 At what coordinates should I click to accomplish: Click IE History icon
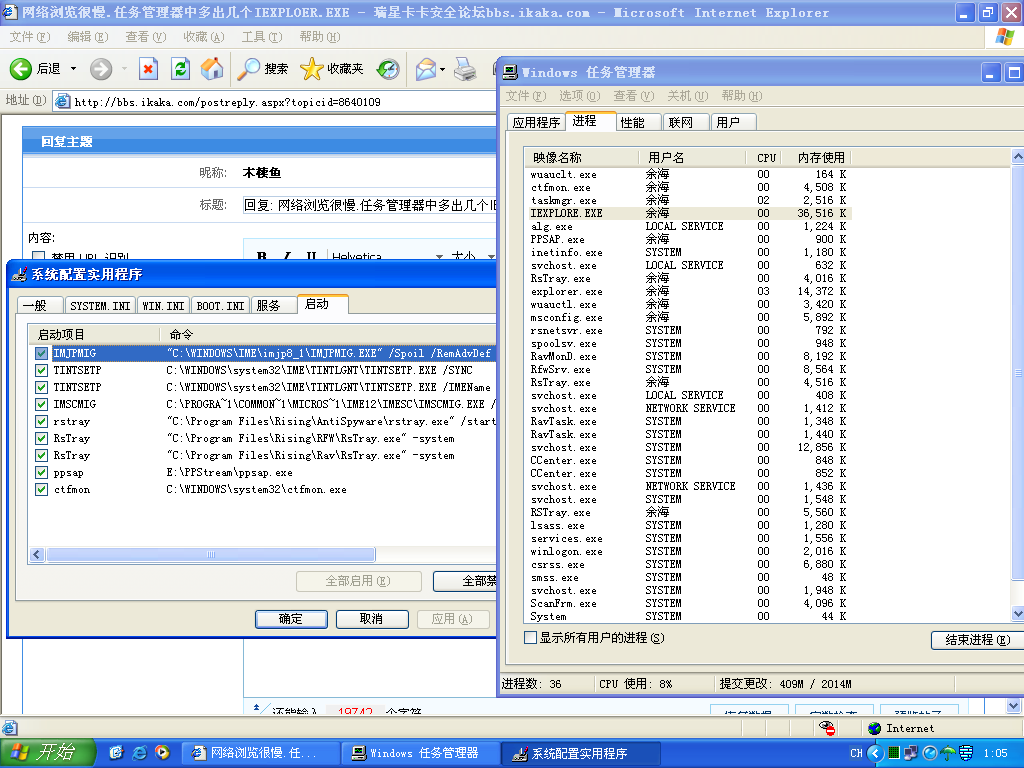(388, 69)
